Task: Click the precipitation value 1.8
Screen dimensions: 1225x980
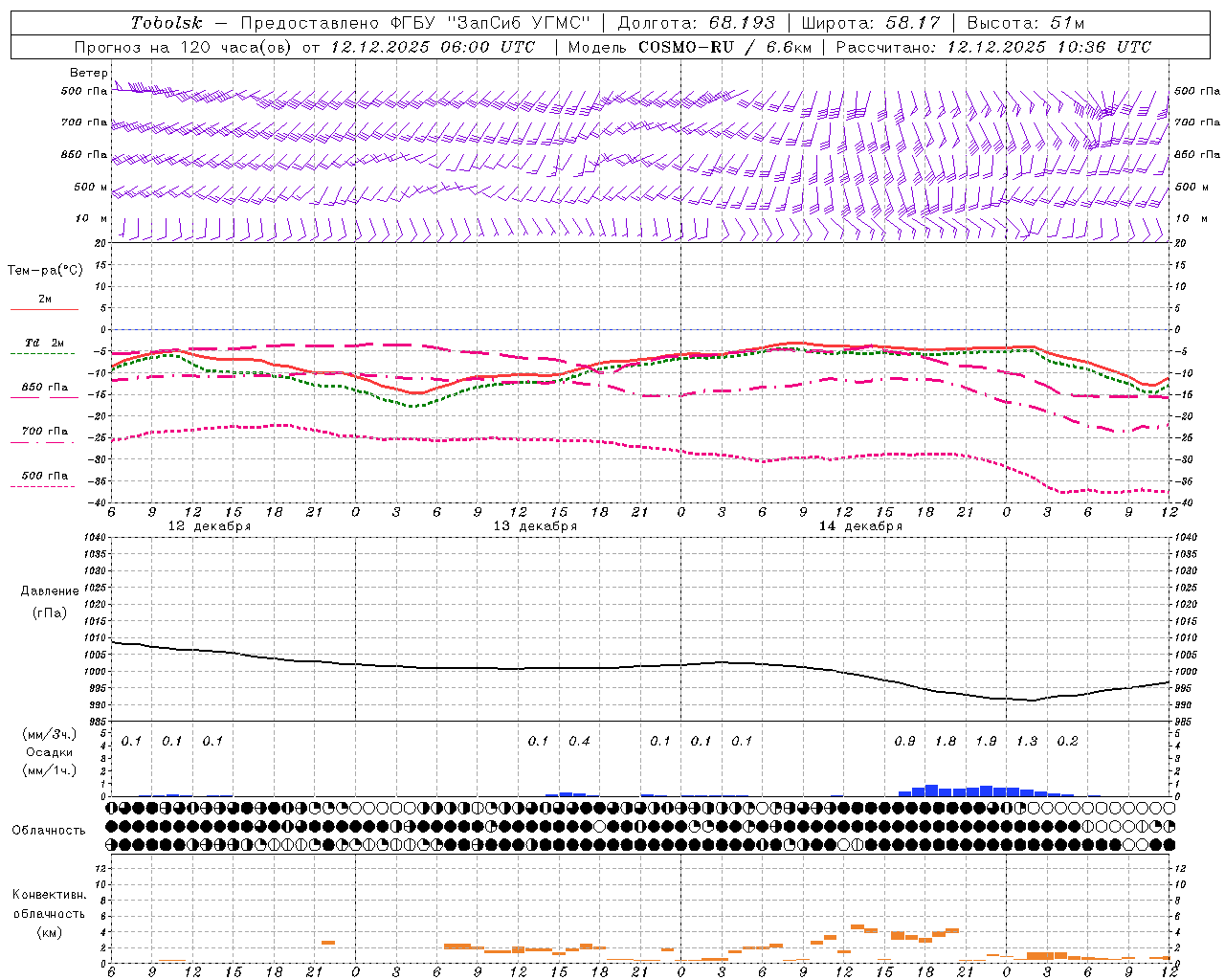Action: 946,742
